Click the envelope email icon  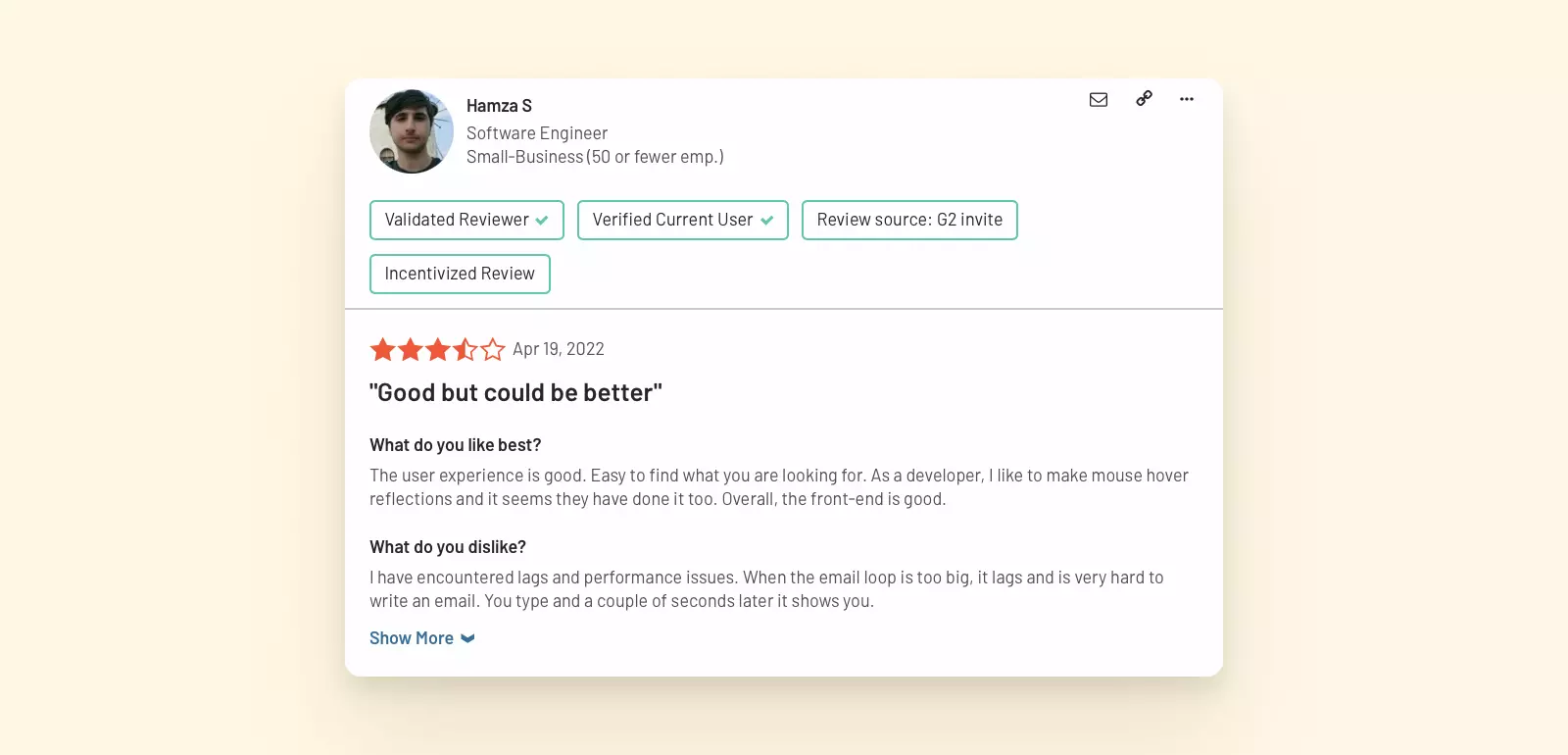[1099, 99]
